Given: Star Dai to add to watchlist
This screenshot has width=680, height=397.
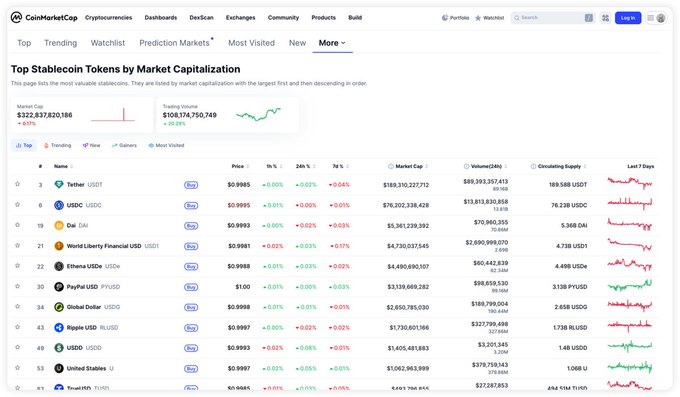Looking at the screenshot, I should pos(17,225).
